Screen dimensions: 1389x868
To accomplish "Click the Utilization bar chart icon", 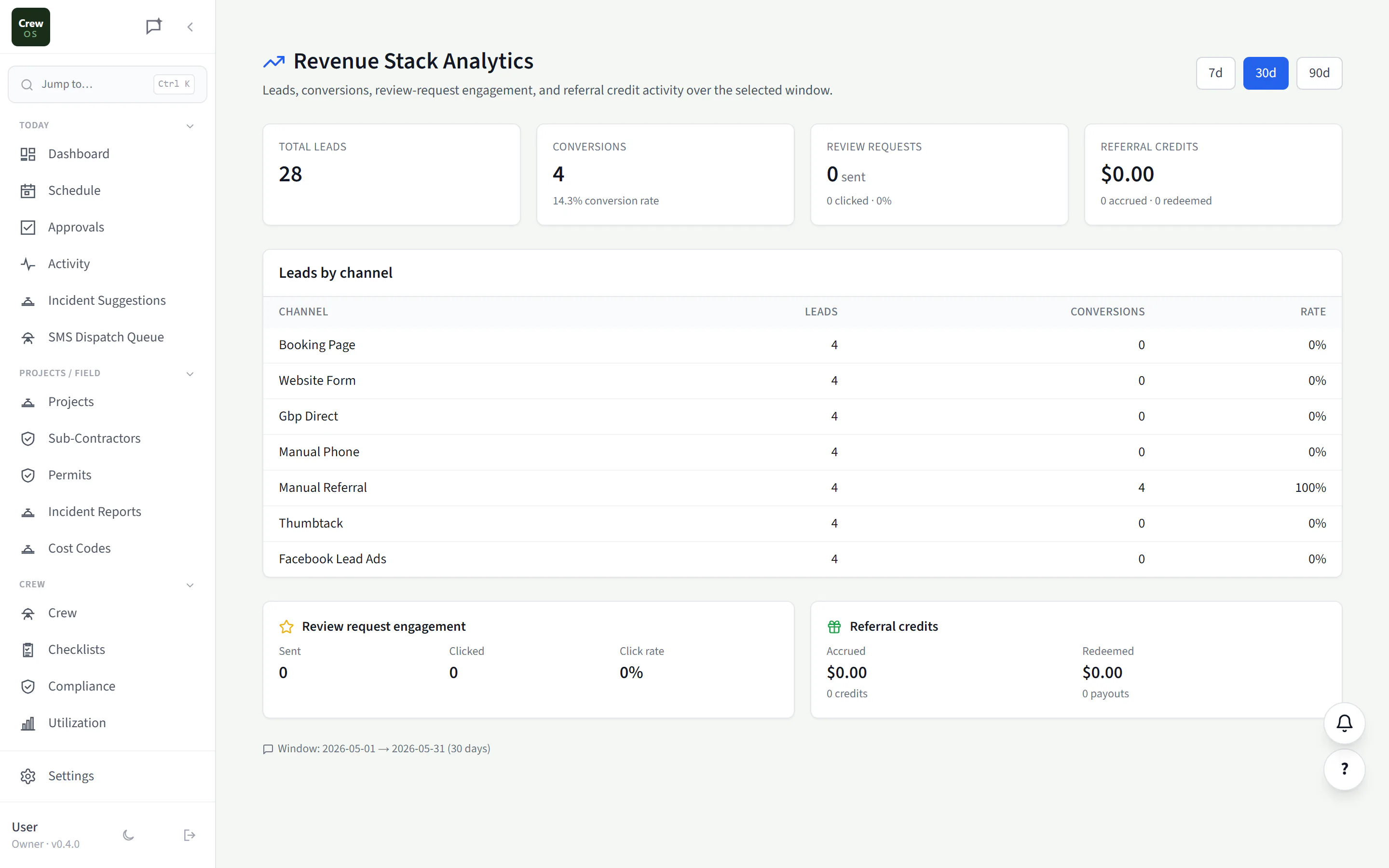I will (28, 723).
